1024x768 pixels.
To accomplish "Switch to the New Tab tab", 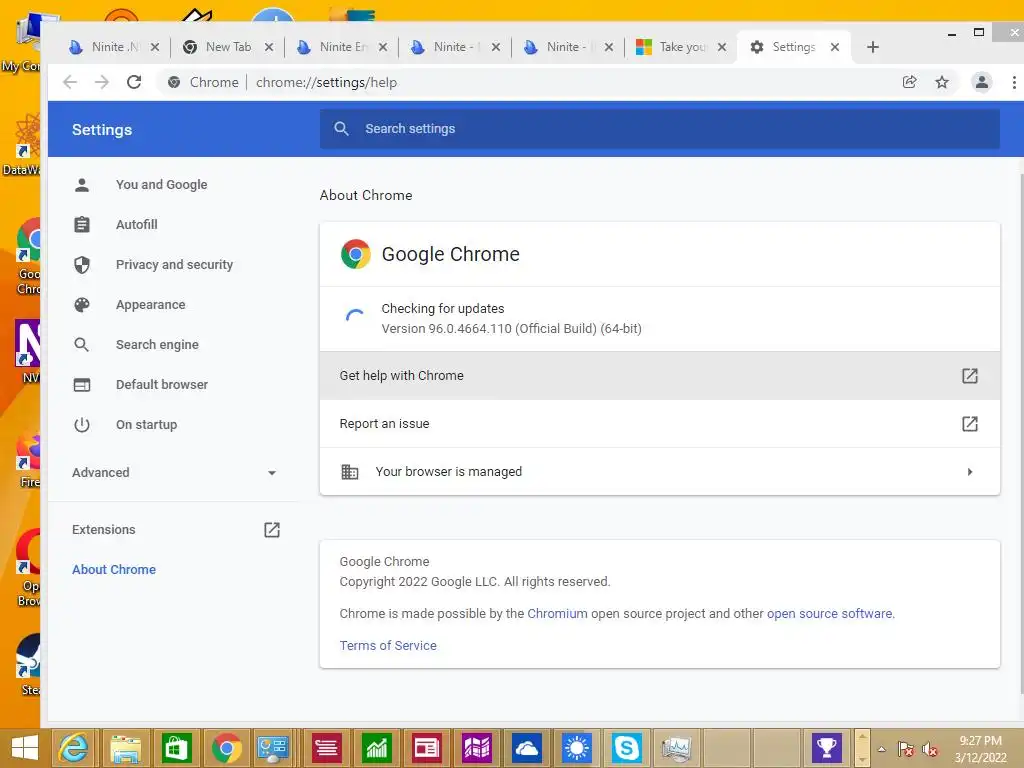I will (228, 47).
